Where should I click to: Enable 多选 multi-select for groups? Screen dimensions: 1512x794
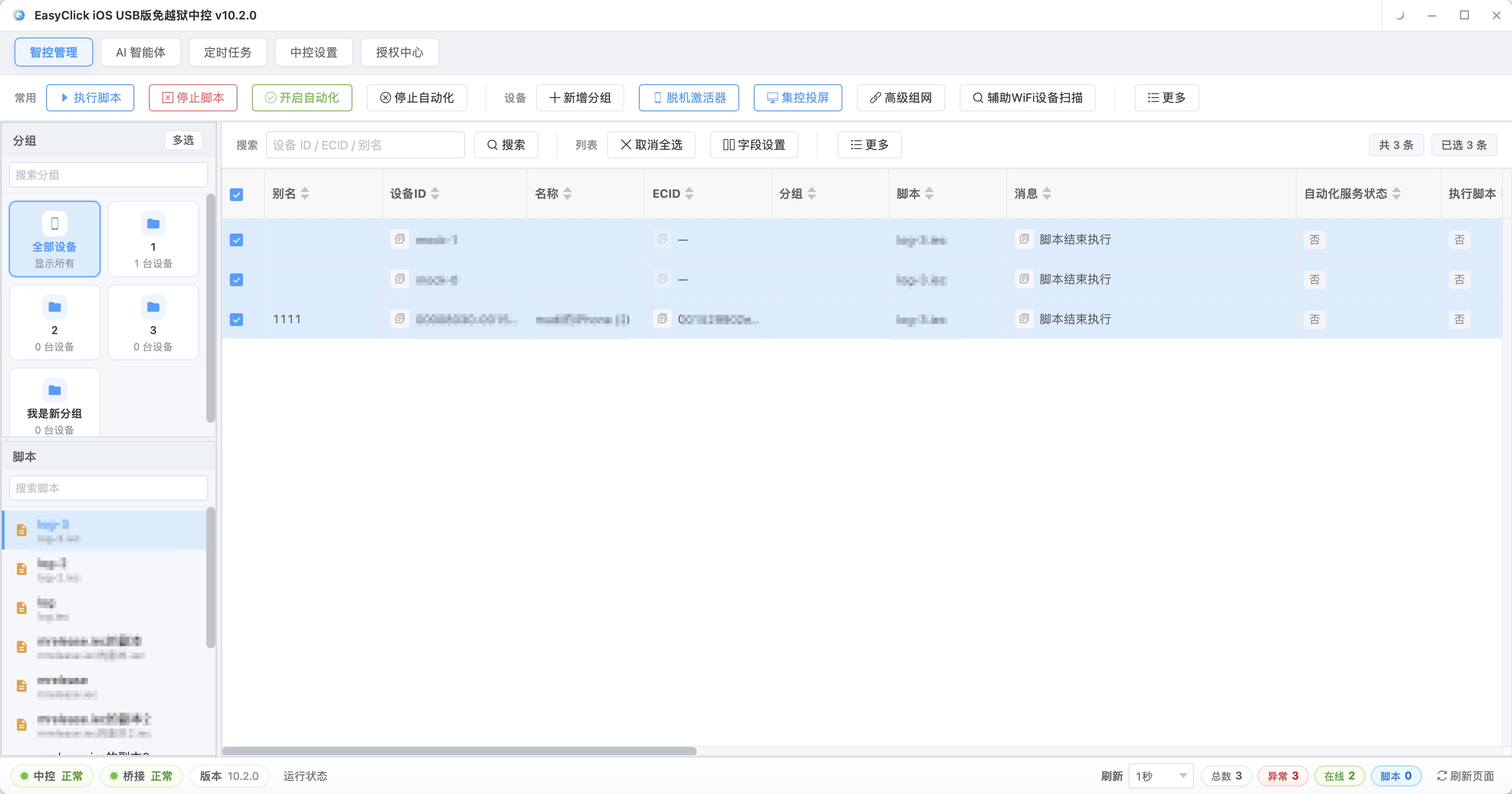(183, 140)
